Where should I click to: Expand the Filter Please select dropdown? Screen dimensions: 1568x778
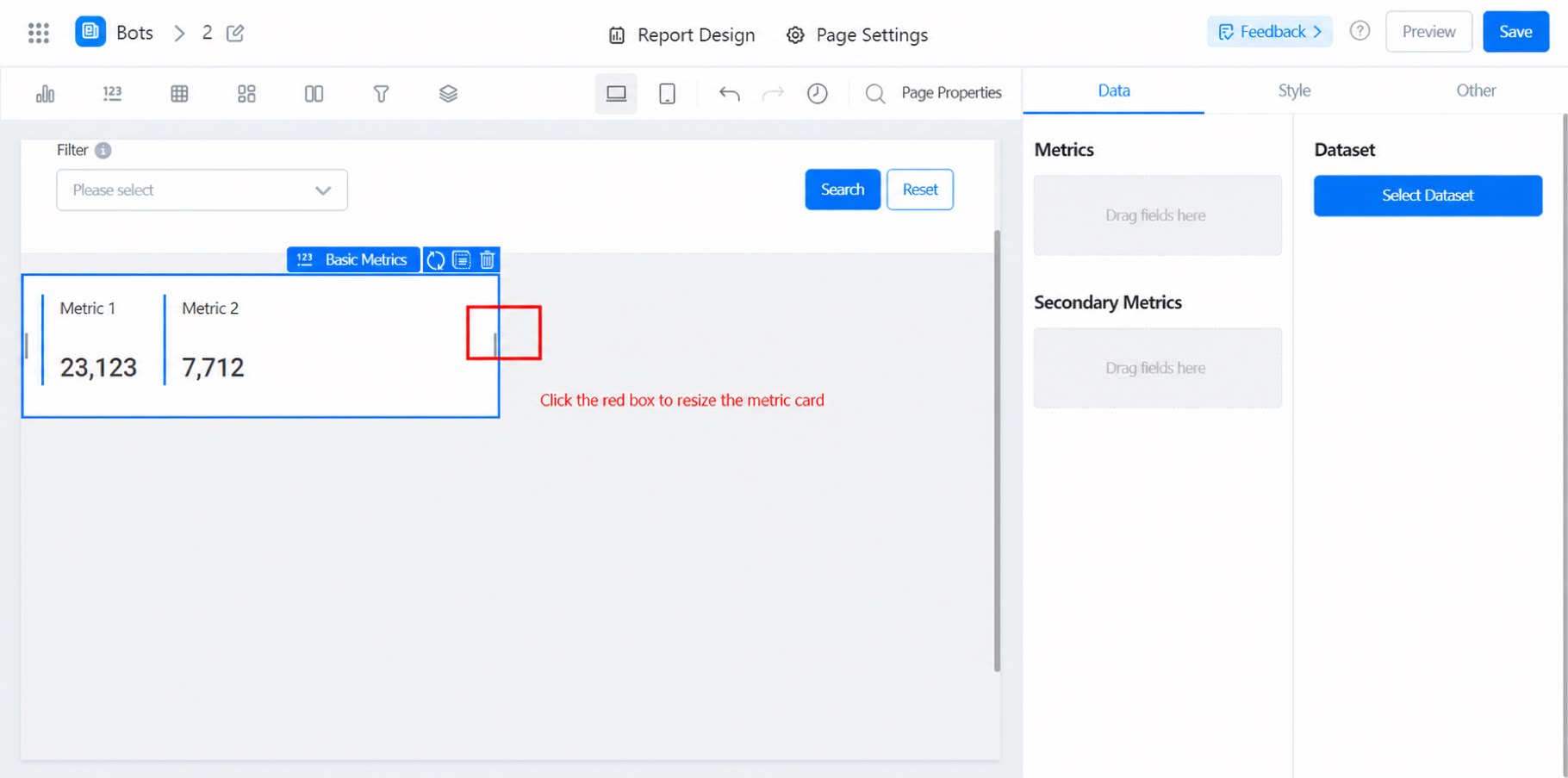point(202,190)
